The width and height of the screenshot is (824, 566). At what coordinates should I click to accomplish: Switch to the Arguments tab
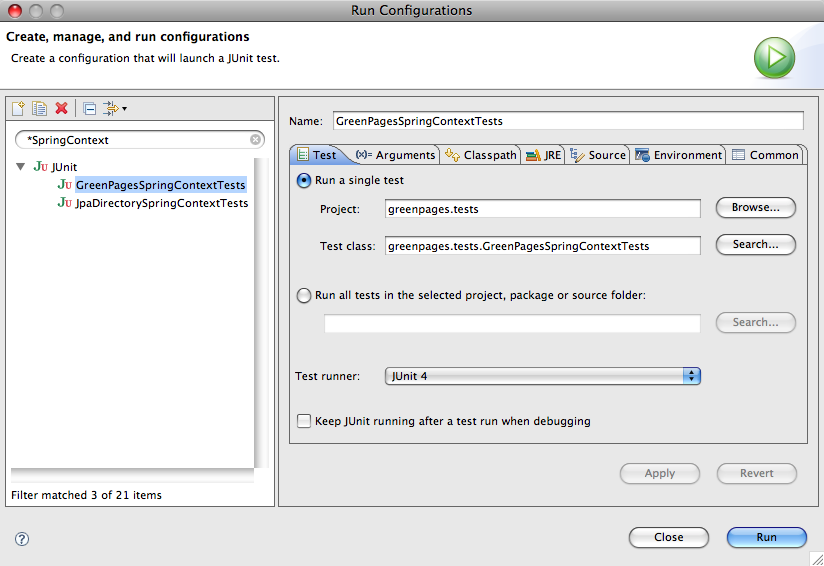pyautogui.click(x=396, y=155)
